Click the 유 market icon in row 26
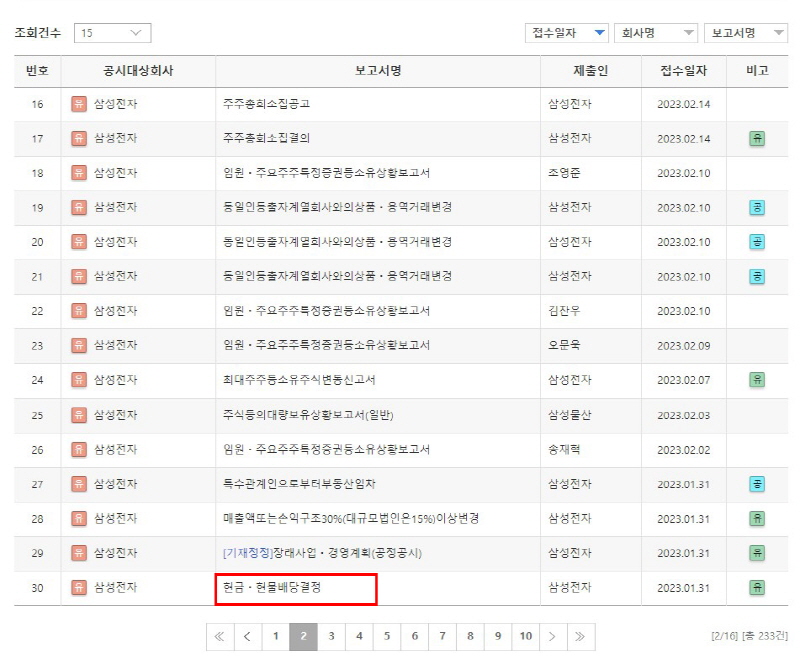Image resolution: width=800 pixels, height=661 pixels. (x=79, y=449)
